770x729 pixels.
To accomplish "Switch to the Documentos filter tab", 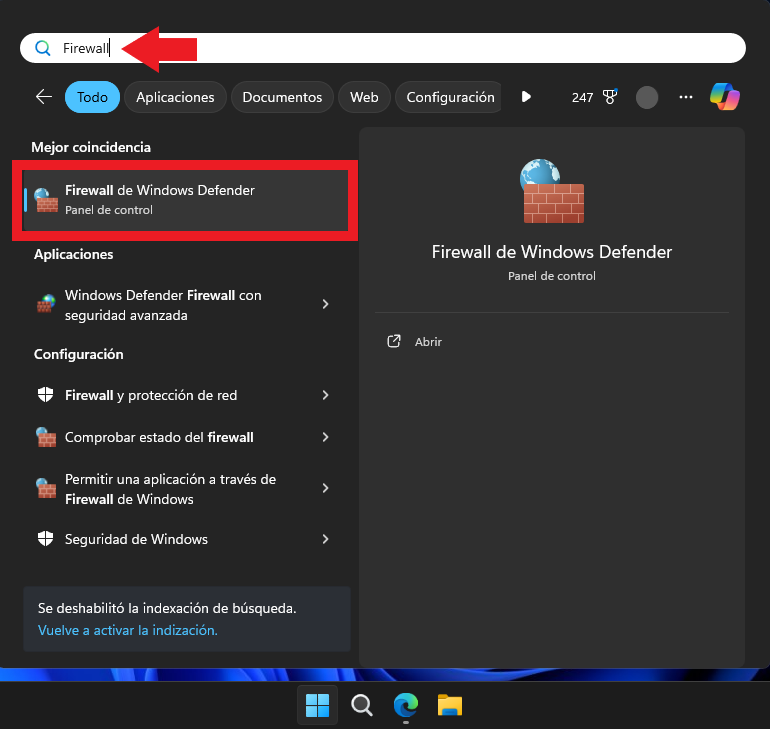I will 282,97.
